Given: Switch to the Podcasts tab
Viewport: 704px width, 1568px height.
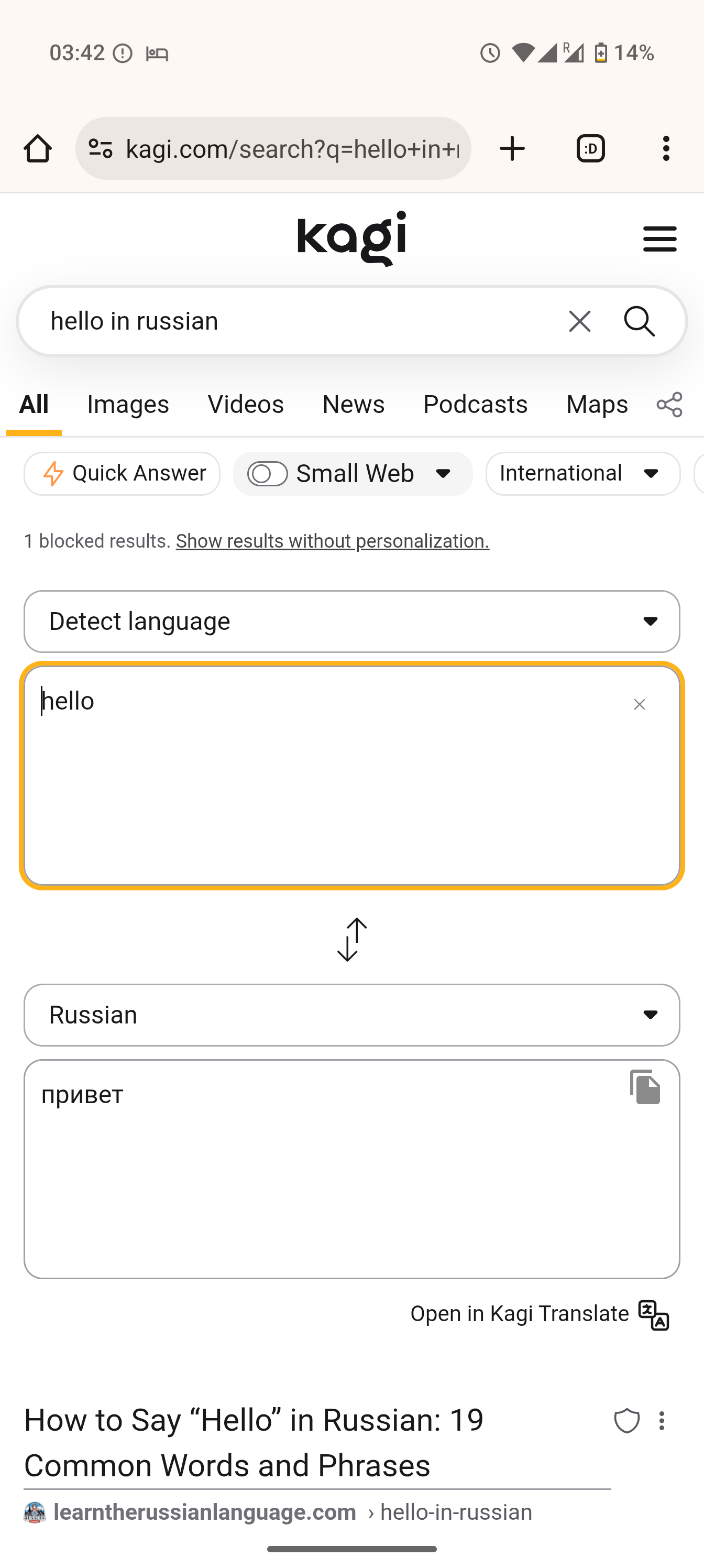Looking at the screenshot, I should click(475, 404).
